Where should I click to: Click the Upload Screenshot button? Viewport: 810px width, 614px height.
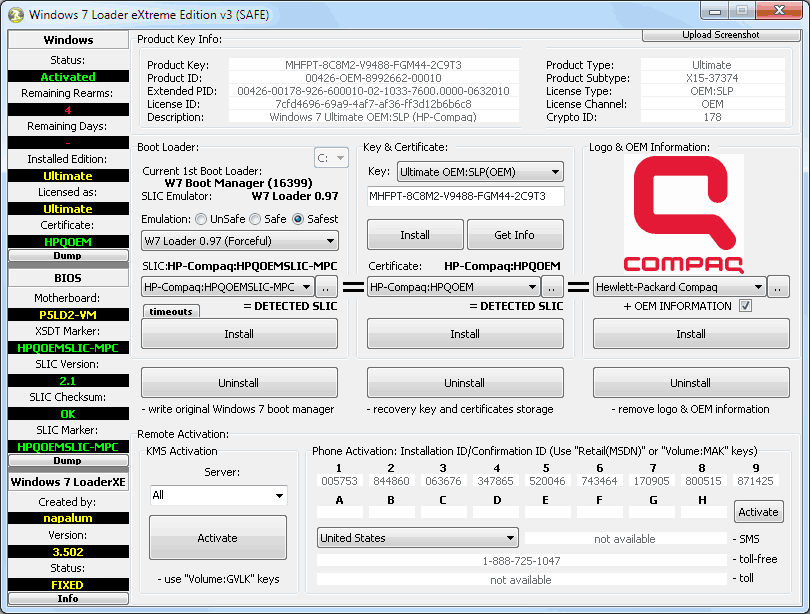[x=720, y=35]
